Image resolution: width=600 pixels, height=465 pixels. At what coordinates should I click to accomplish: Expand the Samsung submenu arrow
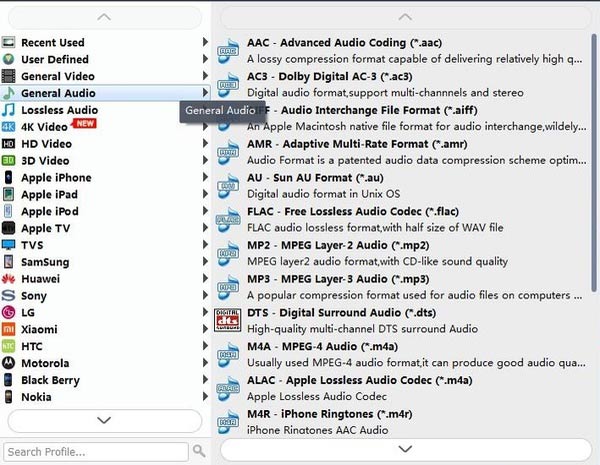(206, 262)
